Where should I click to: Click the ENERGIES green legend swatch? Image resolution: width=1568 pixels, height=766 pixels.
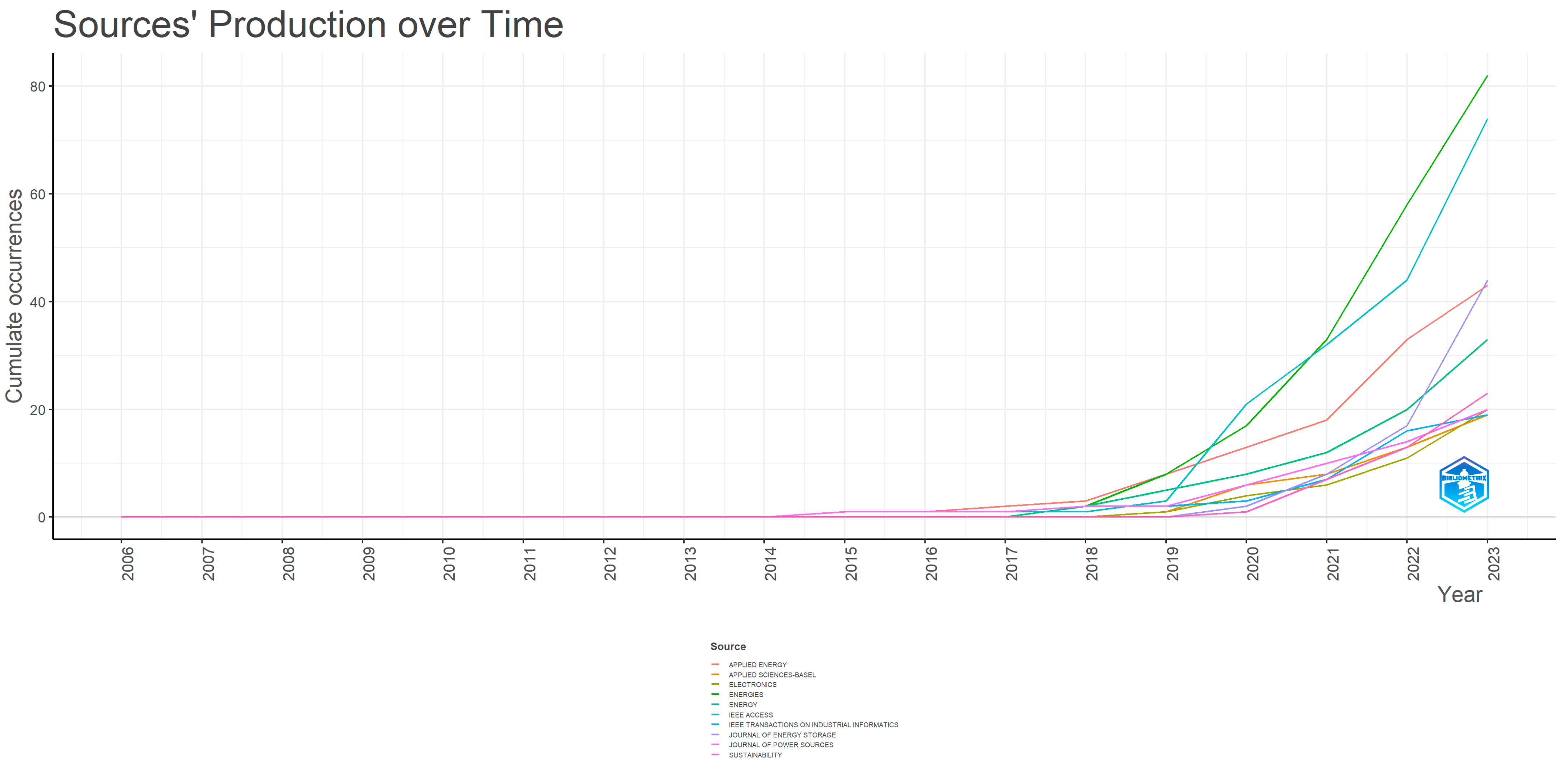click(x=715, y=694)
